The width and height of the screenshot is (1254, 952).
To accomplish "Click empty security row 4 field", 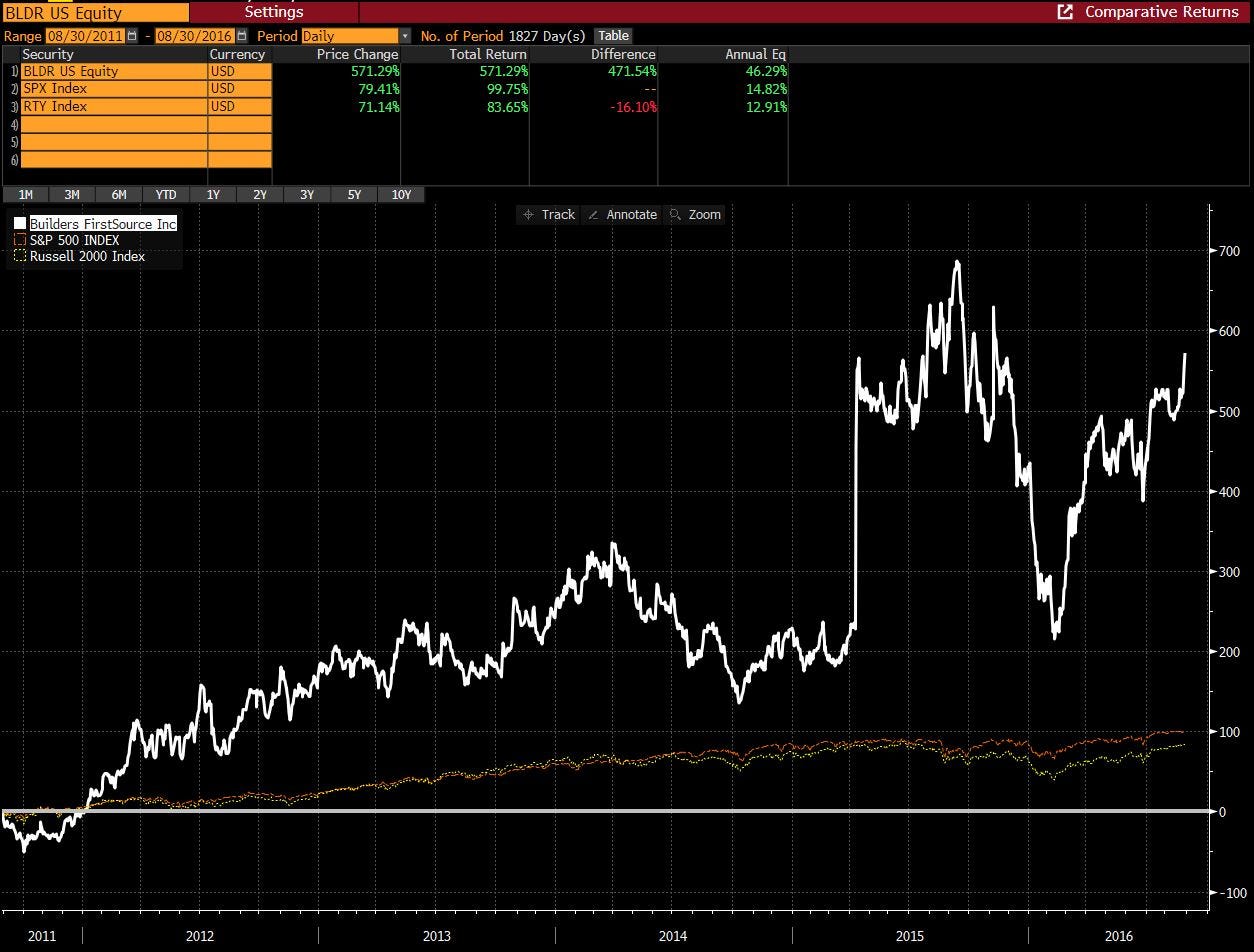I will [113, 124].
